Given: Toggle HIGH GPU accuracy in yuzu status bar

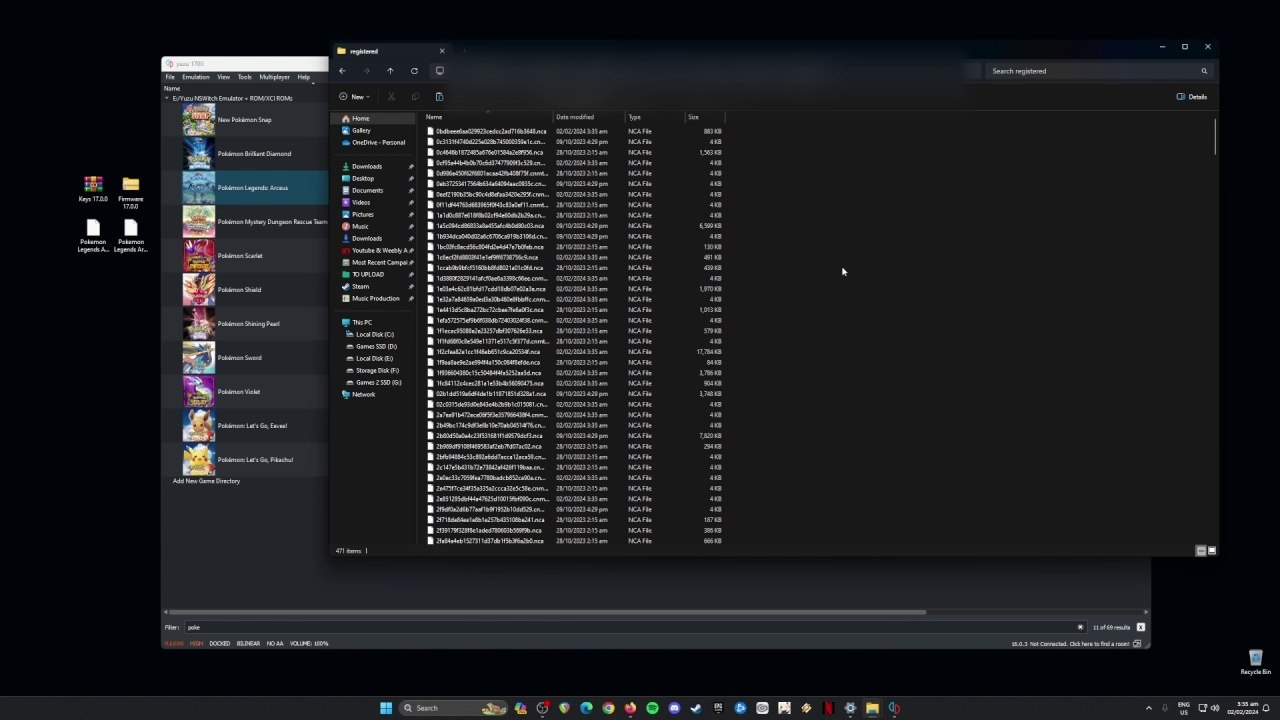Looking at the screenshot, I should [x=196, y=643].
